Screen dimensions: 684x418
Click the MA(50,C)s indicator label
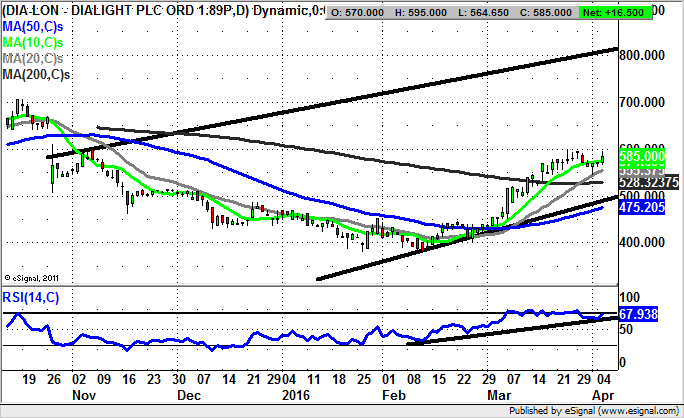pyautogui.click(x=32, y=26)
